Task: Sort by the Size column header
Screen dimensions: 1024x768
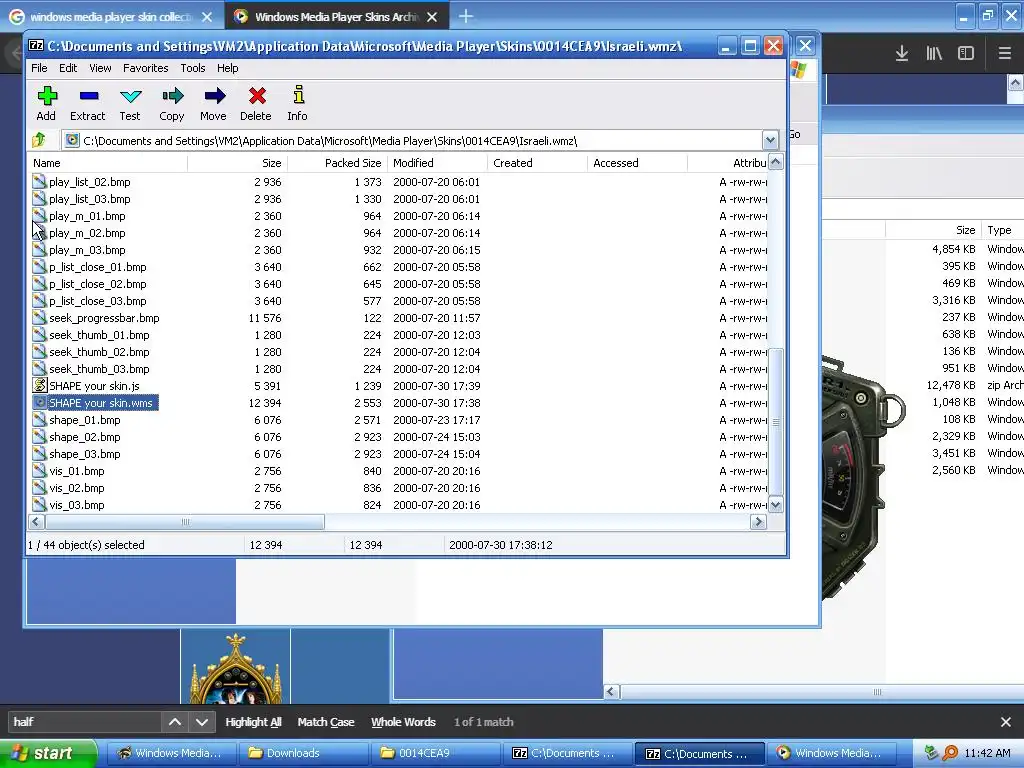Action: click(238, 163)
